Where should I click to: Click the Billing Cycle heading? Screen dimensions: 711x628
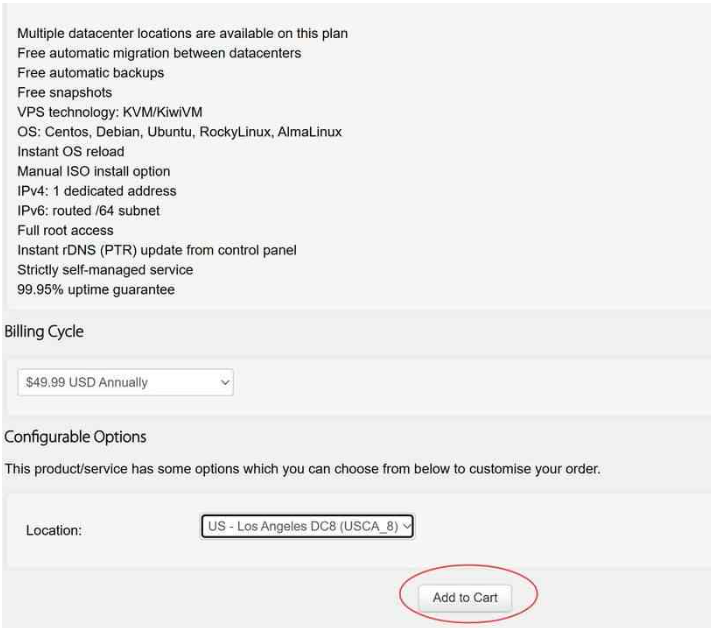coord(44,332)
